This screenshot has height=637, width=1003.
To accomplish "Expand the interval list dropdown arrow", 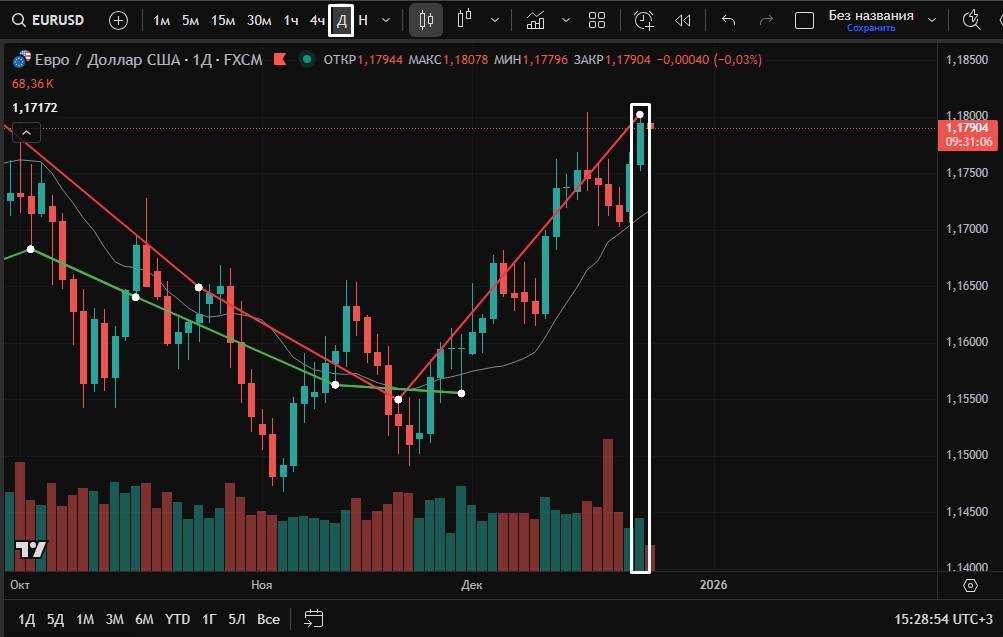I will (387, 20).
